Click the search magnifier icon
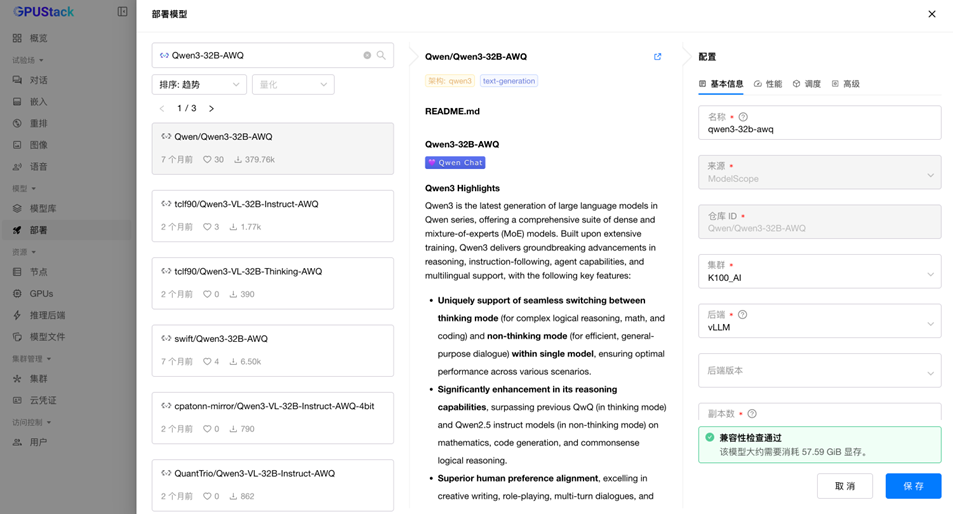 381,55
